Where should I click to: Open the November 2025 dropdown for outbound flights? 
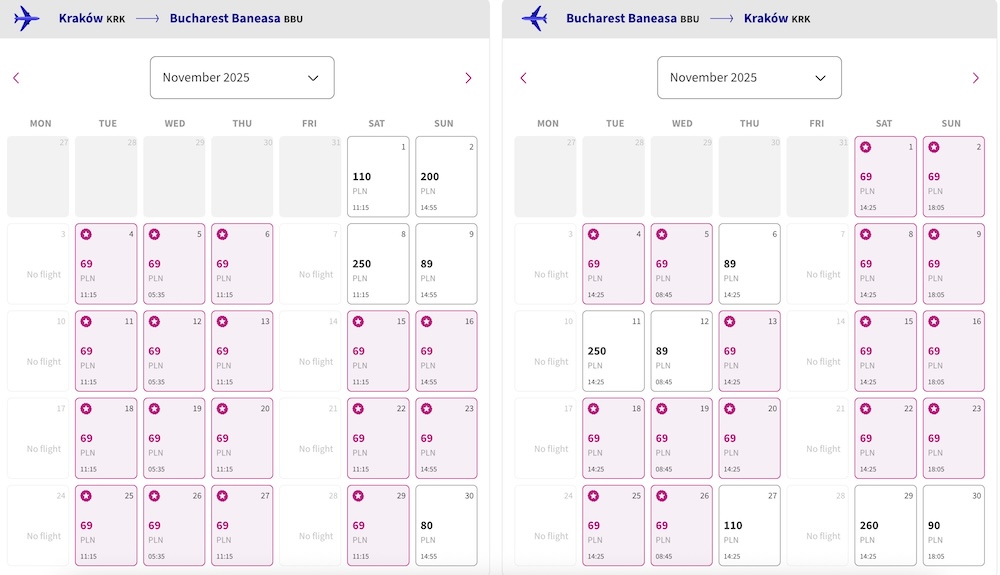[242, 77]
